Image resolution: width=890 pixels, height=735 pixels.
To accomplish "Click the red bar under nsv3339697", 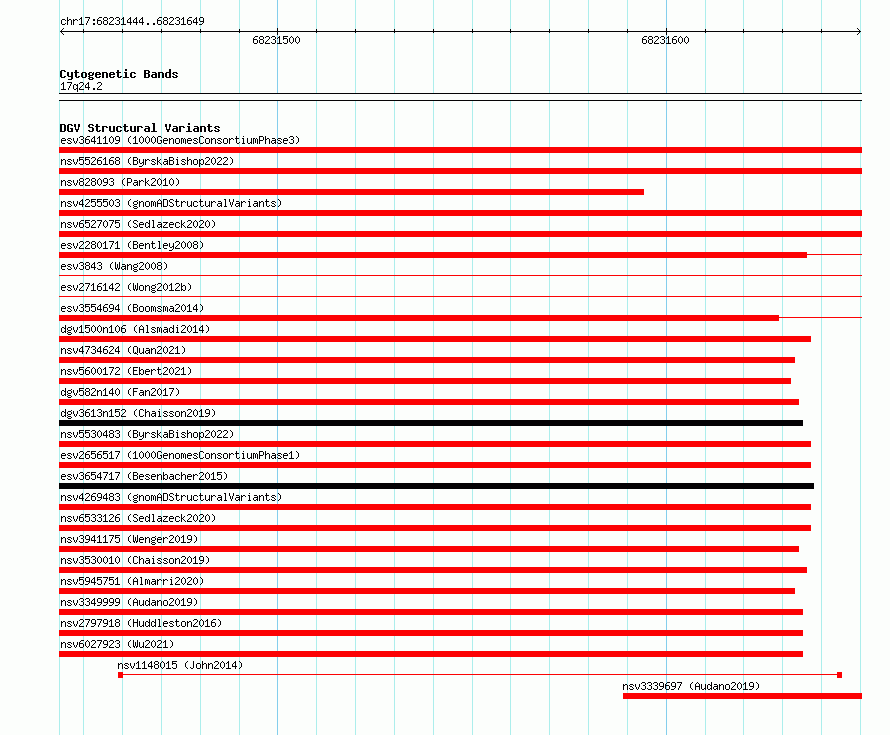I will (x=742, y=696).
